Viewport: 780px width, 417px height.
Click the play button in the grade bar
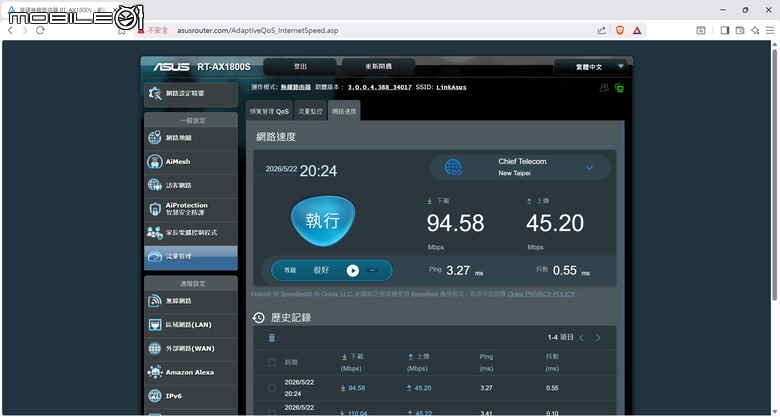pyautogui.click(x=353, y=270)
